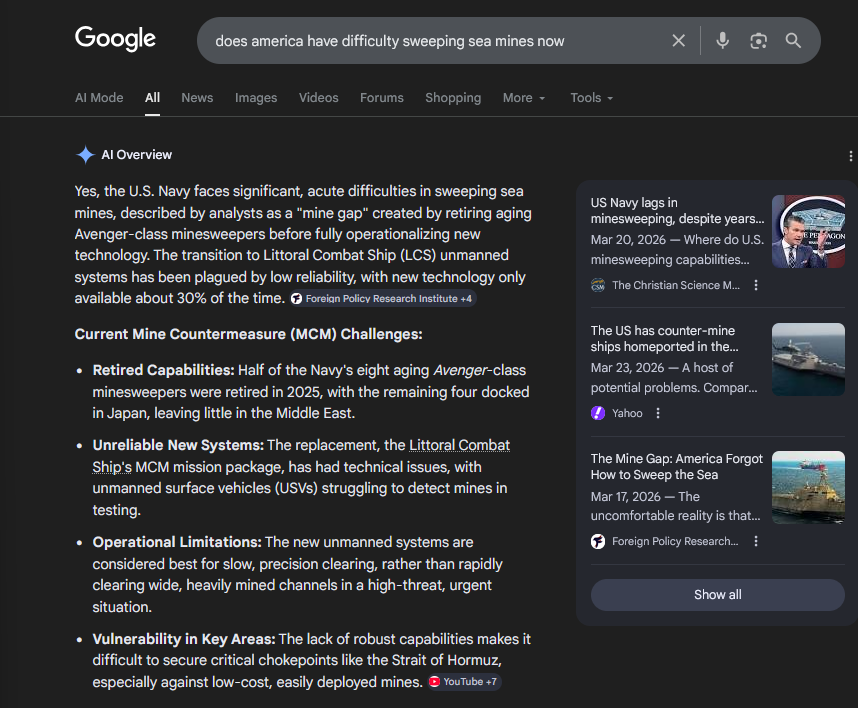Open options for Christian Science Monitor result
Image resolution: width=858 pixels, height=708 pixels.
pyautogui.click(x=756, y=285)
